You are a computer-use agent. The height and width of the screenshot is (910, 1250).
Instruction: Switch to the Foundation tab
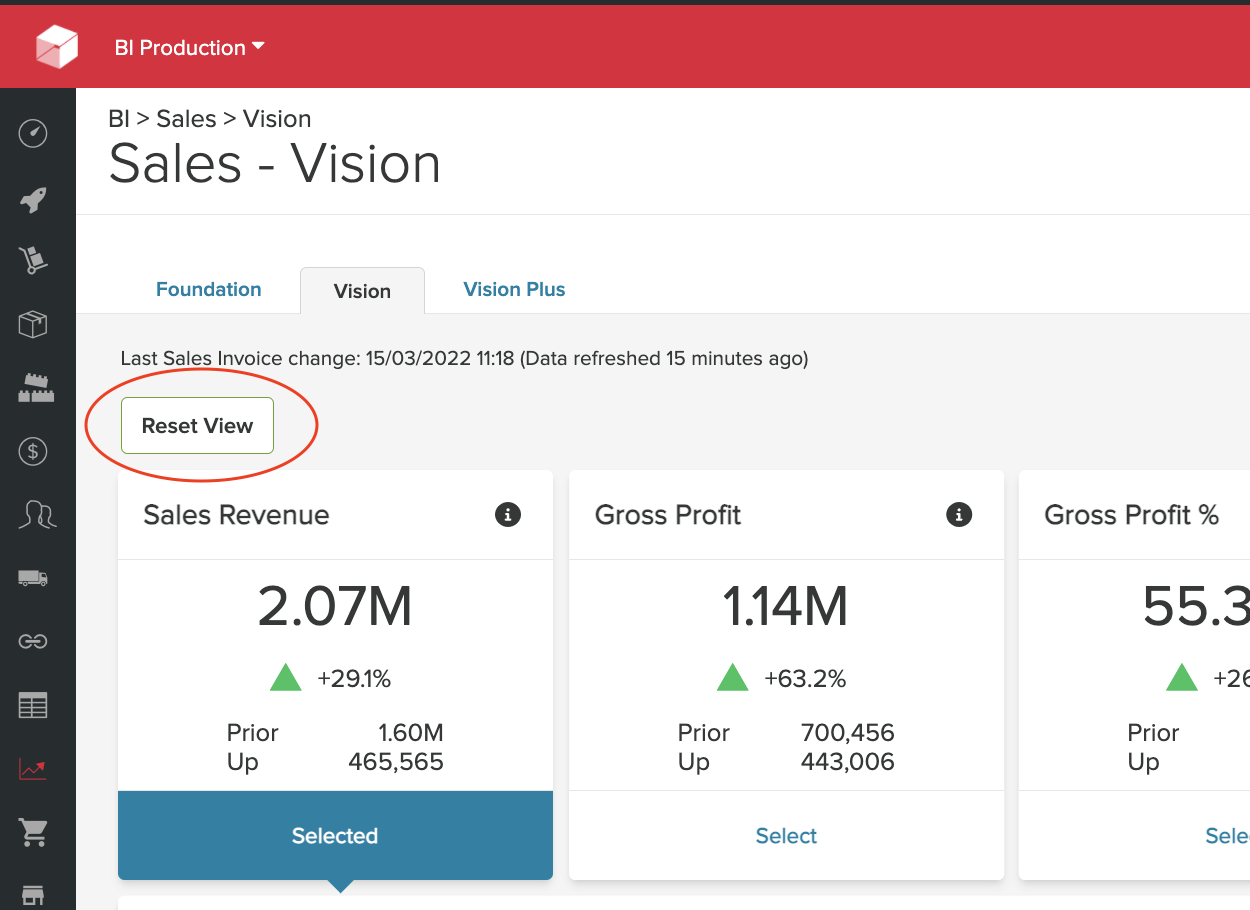tap(208, 289)
